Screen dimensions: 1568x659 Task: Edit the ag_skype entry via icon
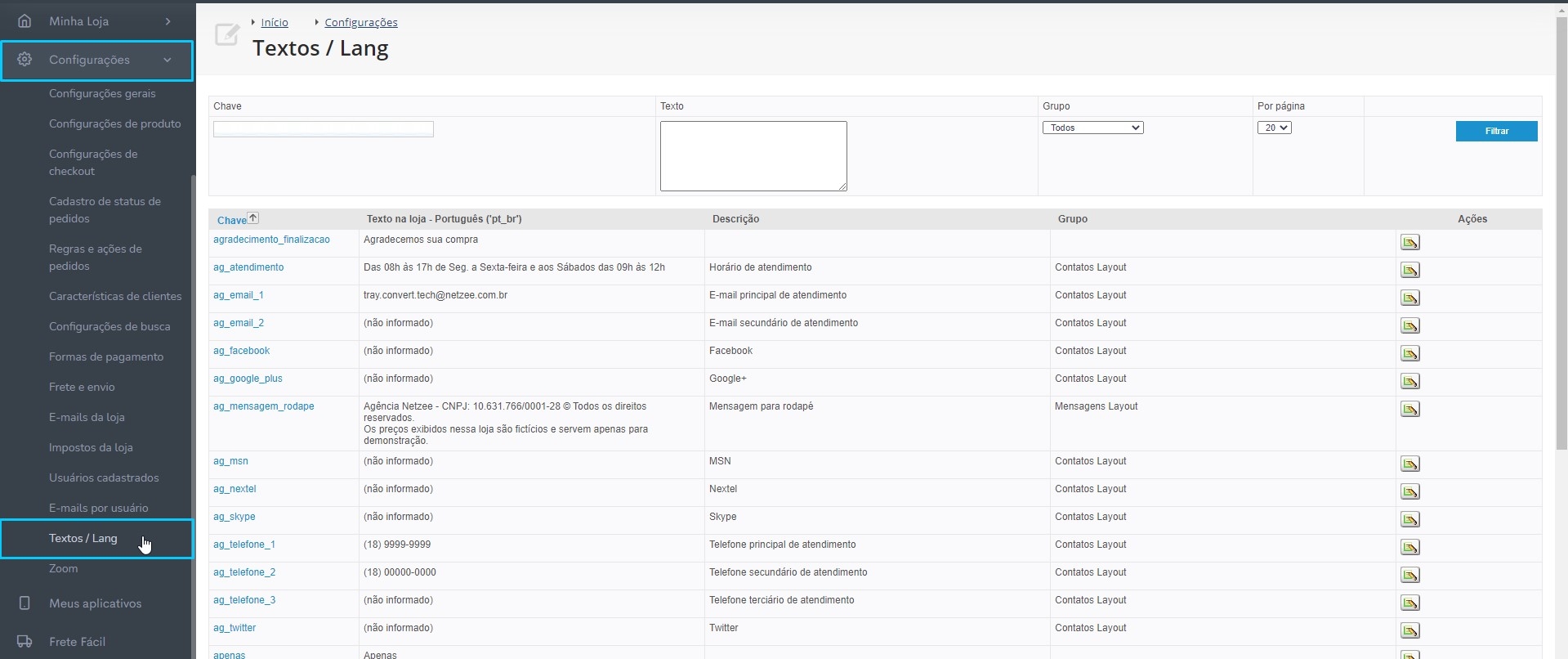point(1409,520)
